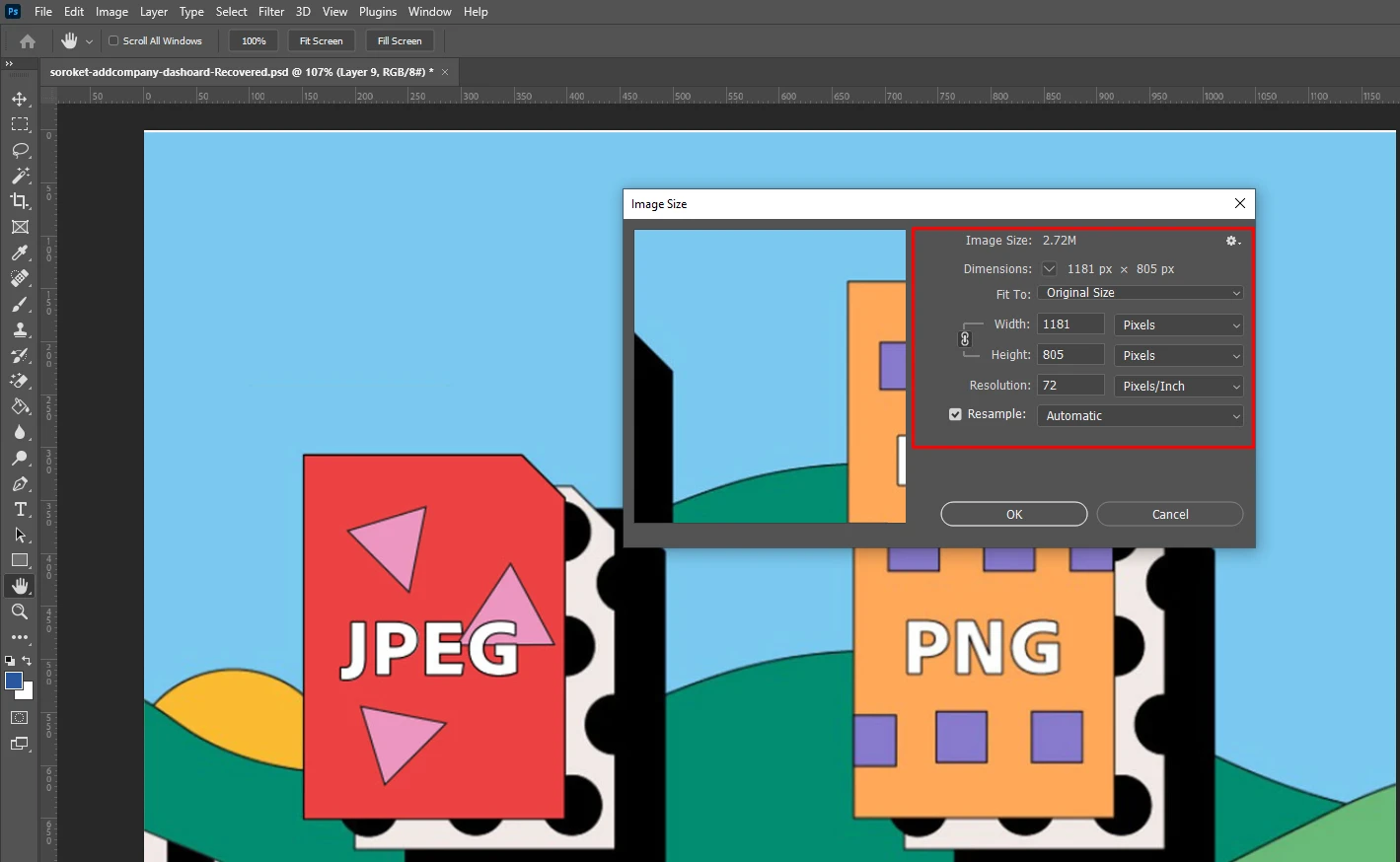Image resolution: width=1400 pixels, height=862 pixels.
Task: Select the Eraser tool
Action: pos(20,381)
